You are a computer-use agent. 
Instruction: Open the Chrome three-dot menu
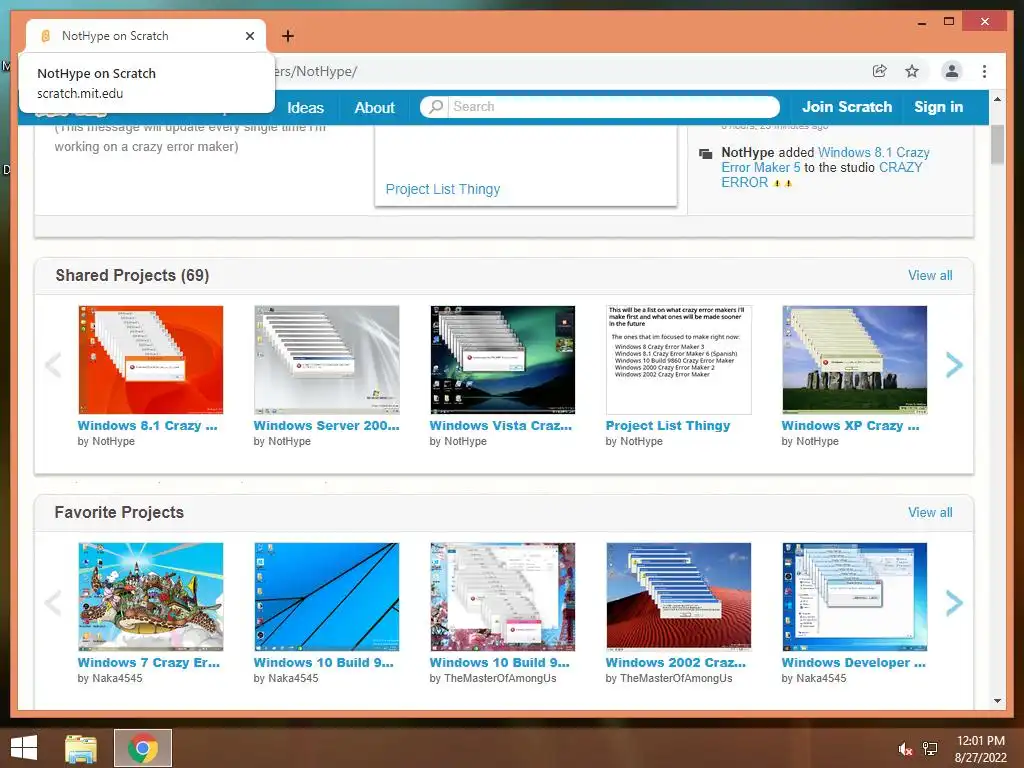[x=984, y=71]
